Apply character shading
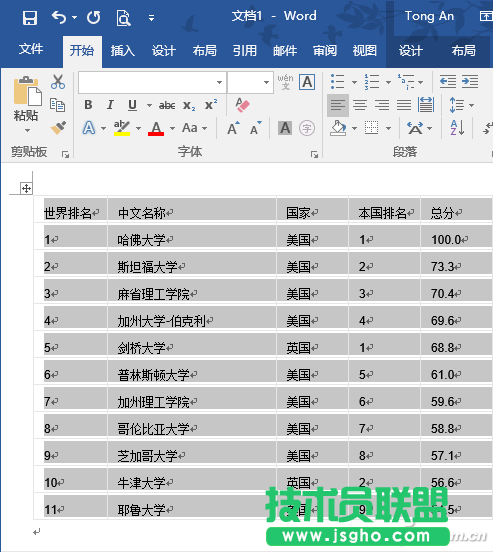 (285, 128)
